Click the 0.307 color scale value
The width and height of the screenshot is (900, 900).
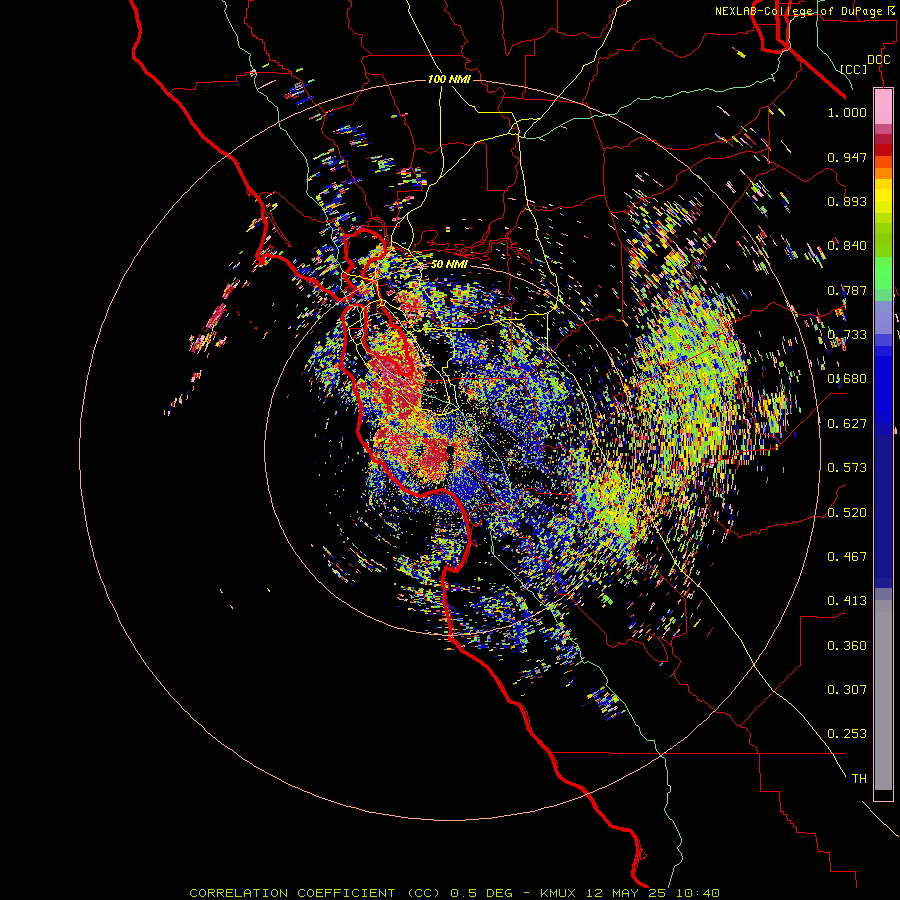(847, 690)
